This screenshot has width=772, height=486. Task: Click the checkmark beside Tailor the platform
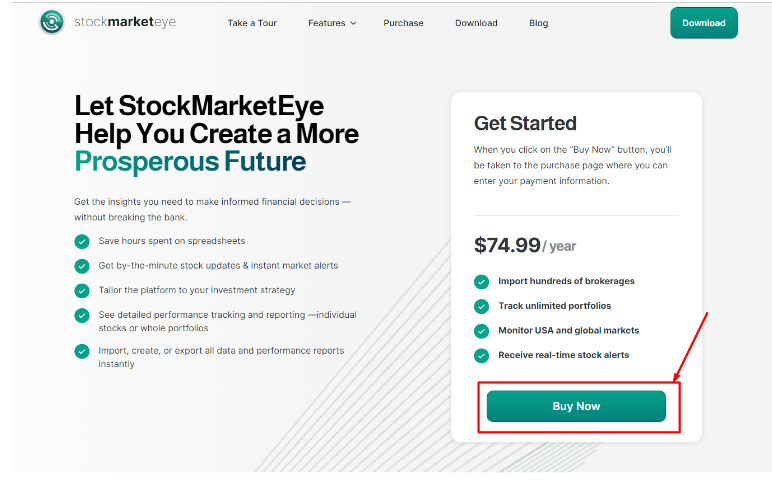click(x=82, y=291)
